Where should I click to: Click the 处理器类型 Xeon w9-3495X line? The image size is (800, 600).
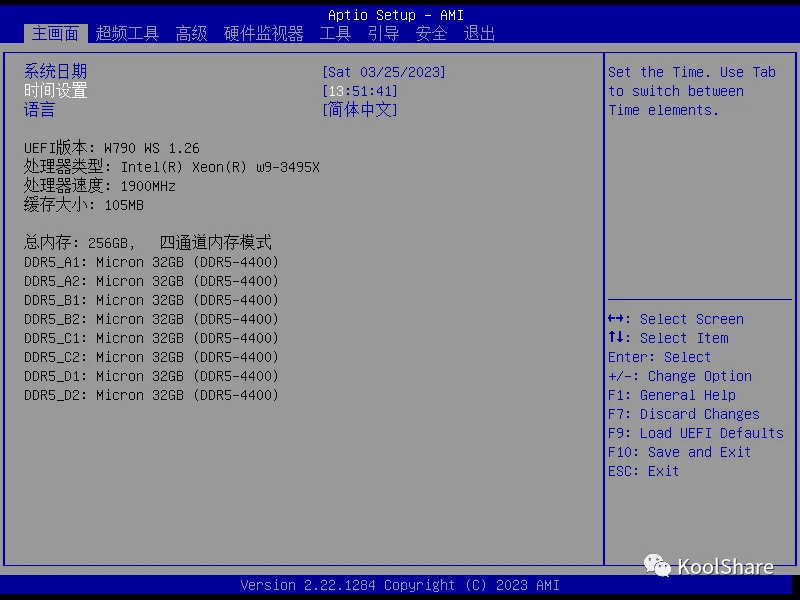[172, 167]
